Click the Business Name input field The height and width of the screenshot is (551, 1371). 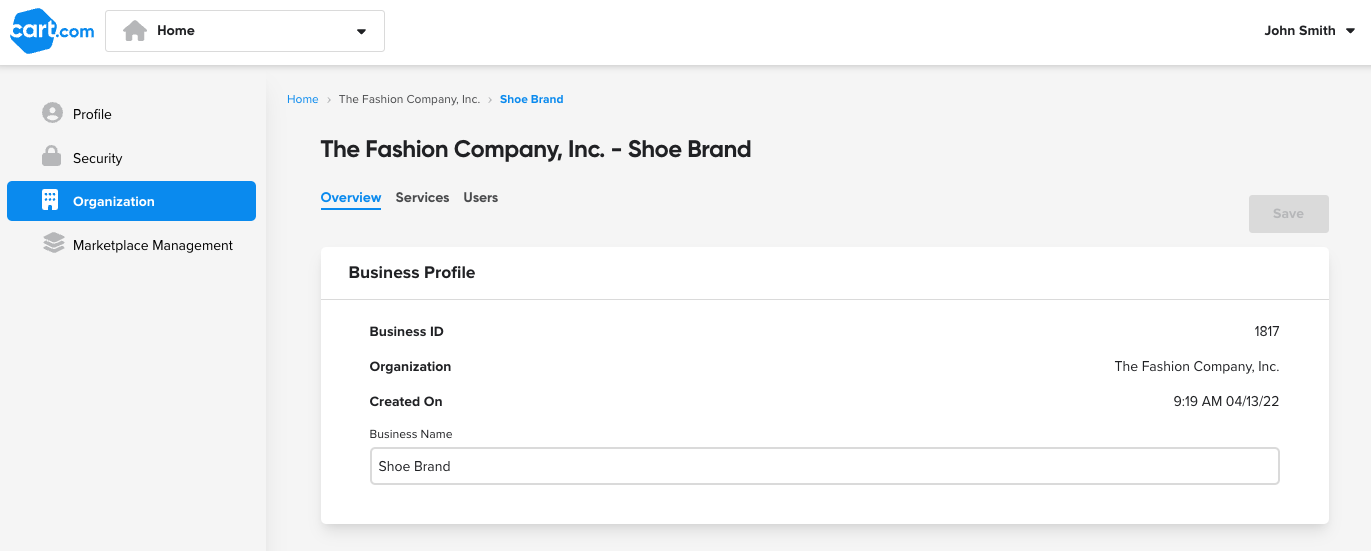tap(824, 466)
